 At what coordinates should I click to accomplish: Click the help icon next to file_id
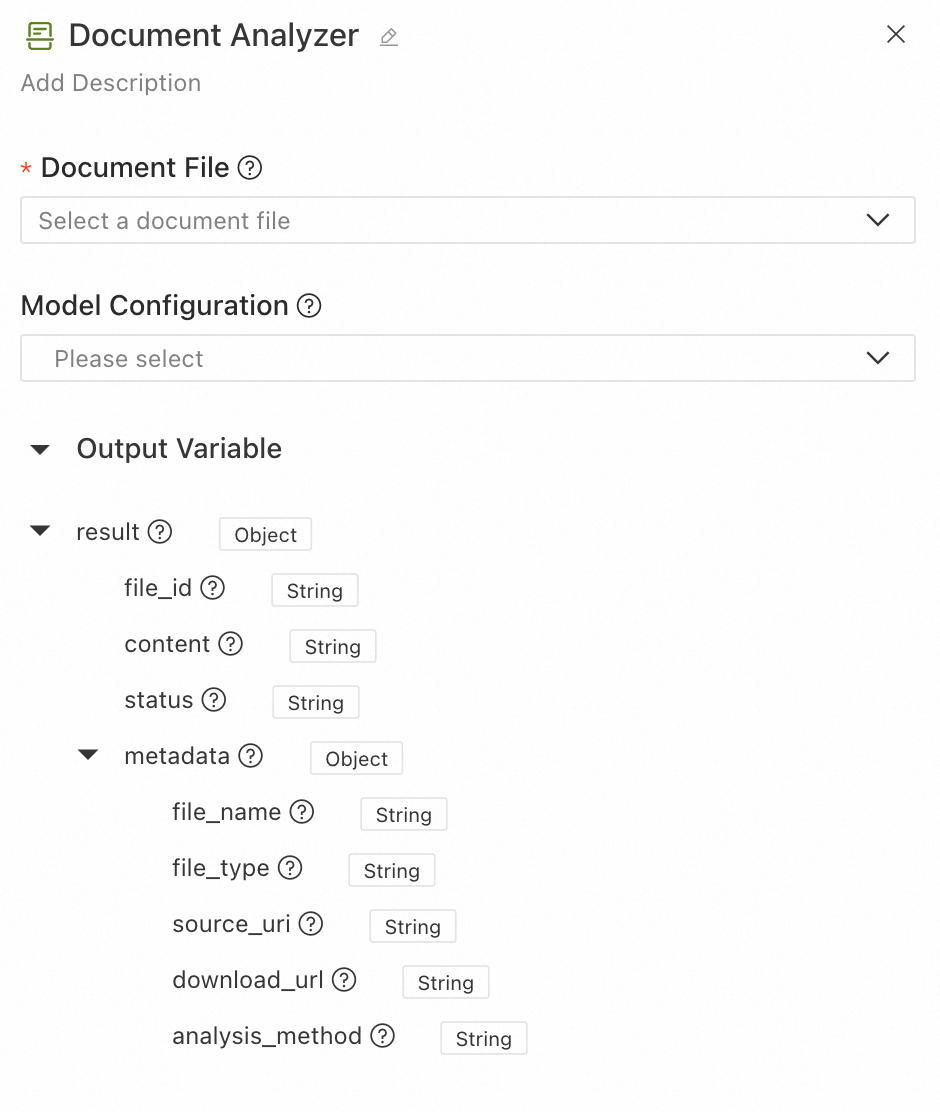point(213,588)
